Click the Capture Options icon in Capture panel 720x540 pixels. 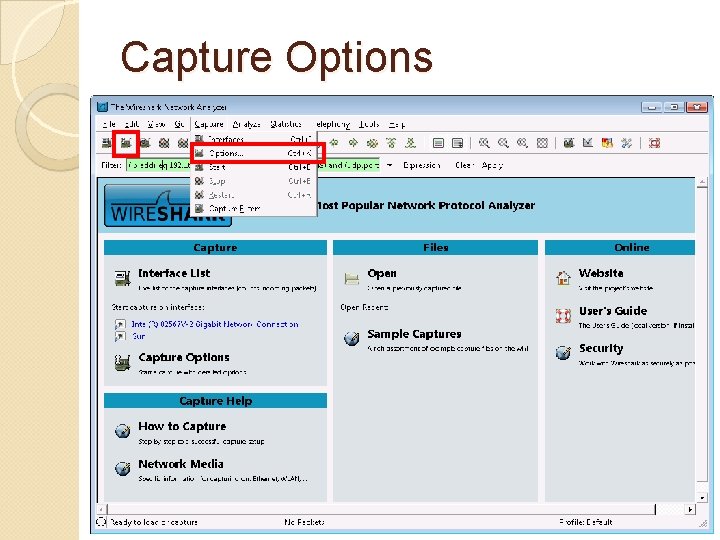coord(122,363)
